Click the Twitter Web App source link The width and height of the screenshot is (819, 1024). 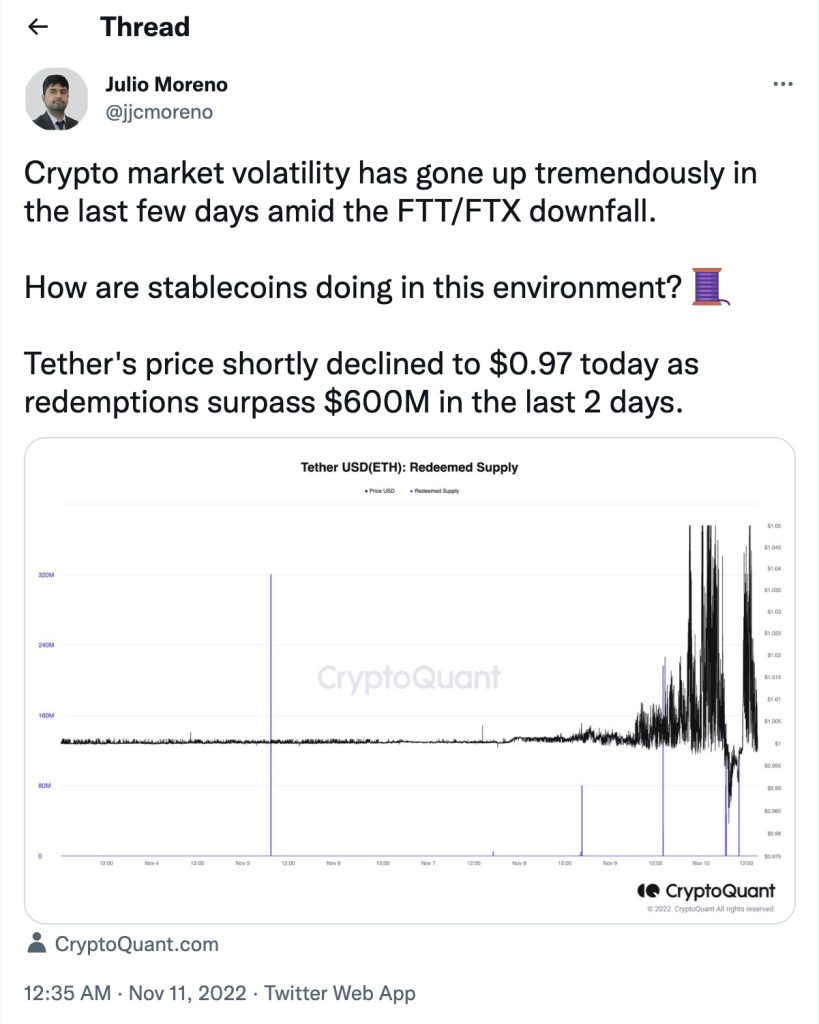(x=340, y=993)
